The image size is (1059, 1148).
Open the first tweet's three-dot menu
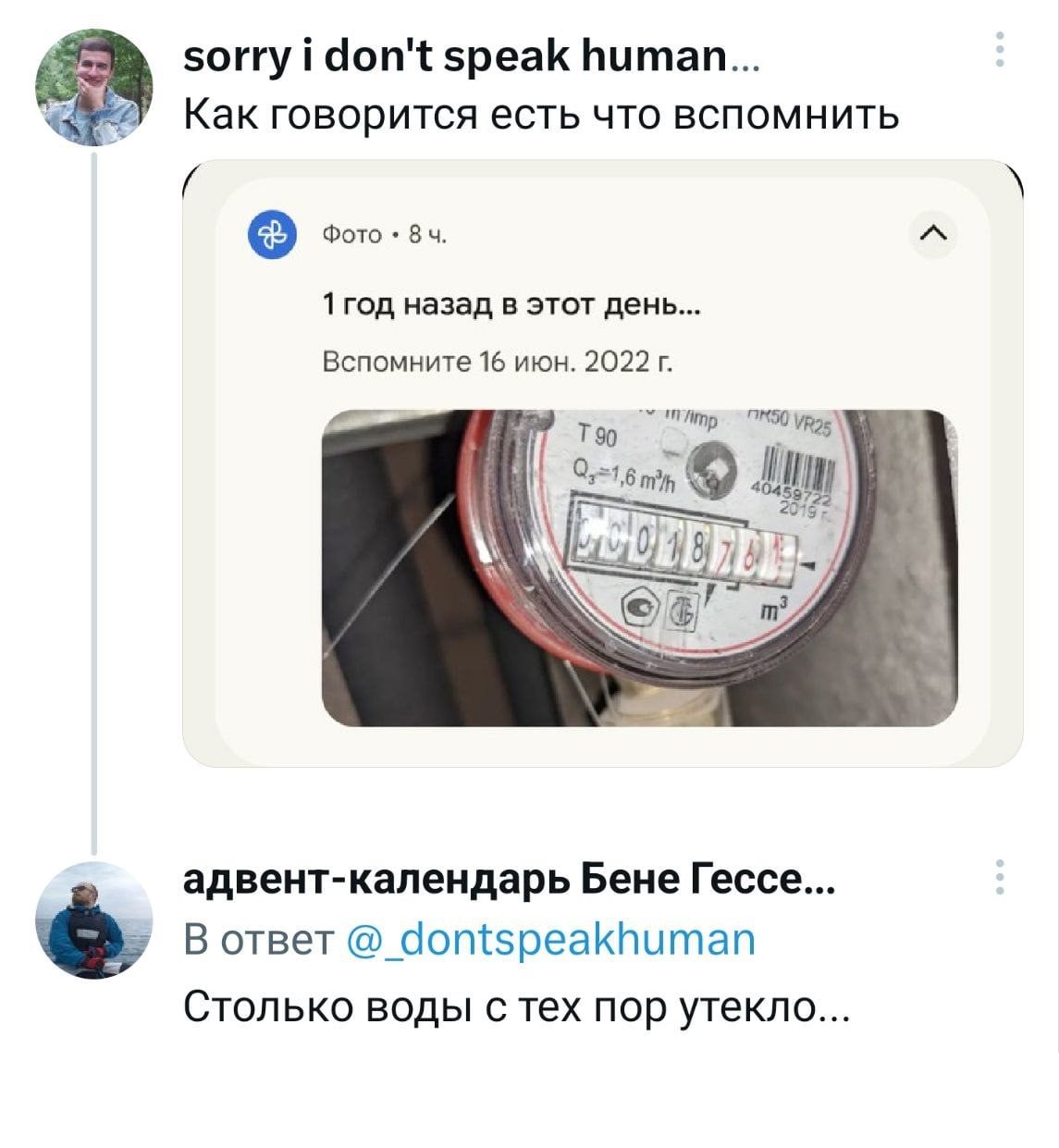pyautogui.click(x=999, y=49)
